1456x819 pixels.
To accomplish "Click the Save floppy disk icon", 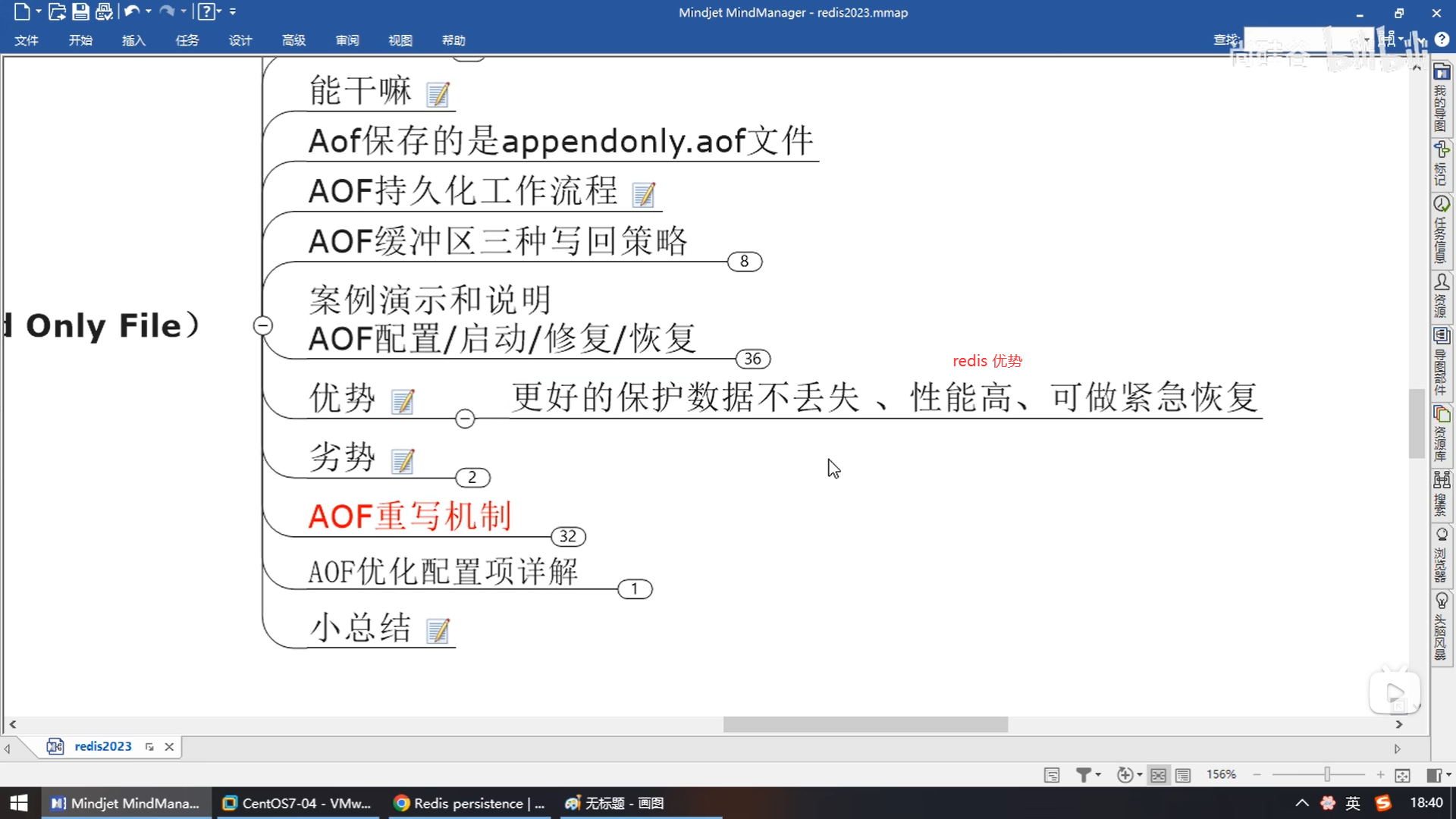I will [x=80, y=11].
